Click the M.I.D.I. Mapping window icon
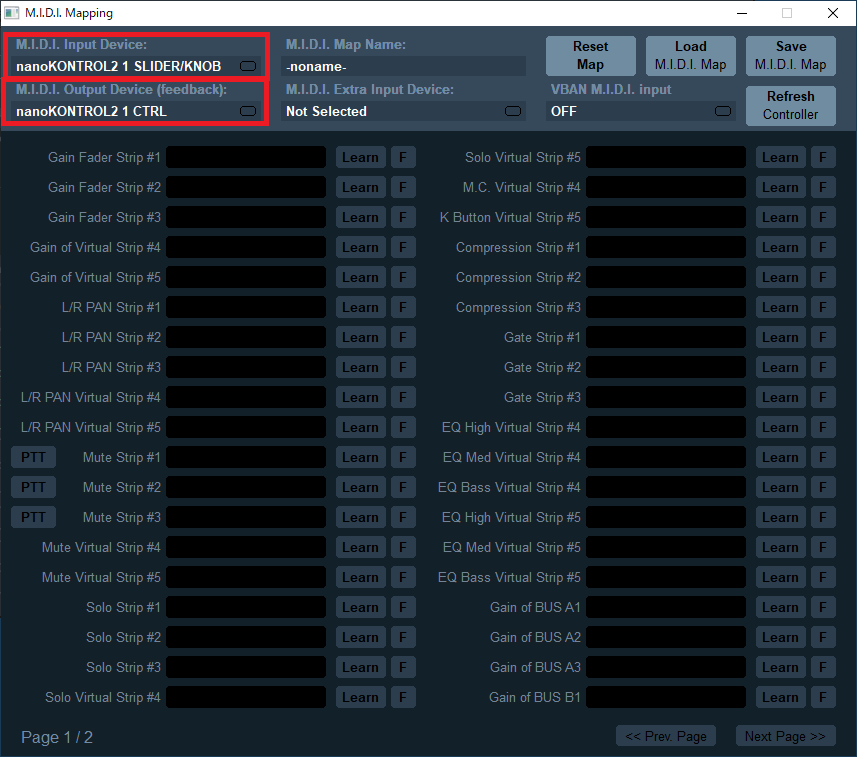This screenshot has width=857, height=757. click(11, 13)
